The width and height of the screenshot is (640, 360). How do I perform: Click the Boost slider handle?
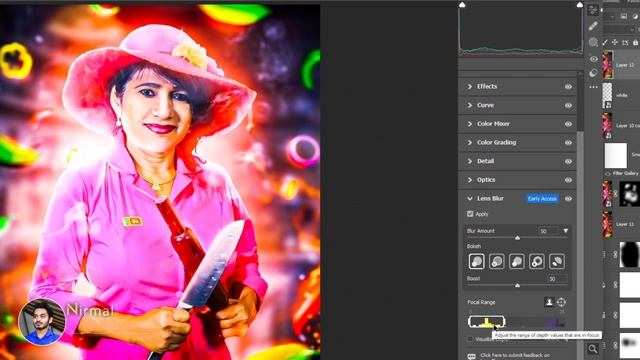coord(517,285)
